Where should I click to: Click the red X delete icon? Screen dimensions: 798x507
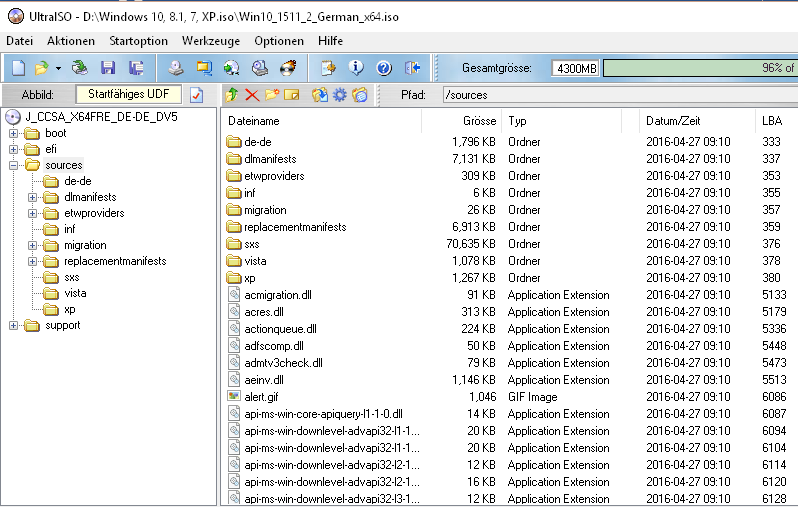(x=252, y=95)
